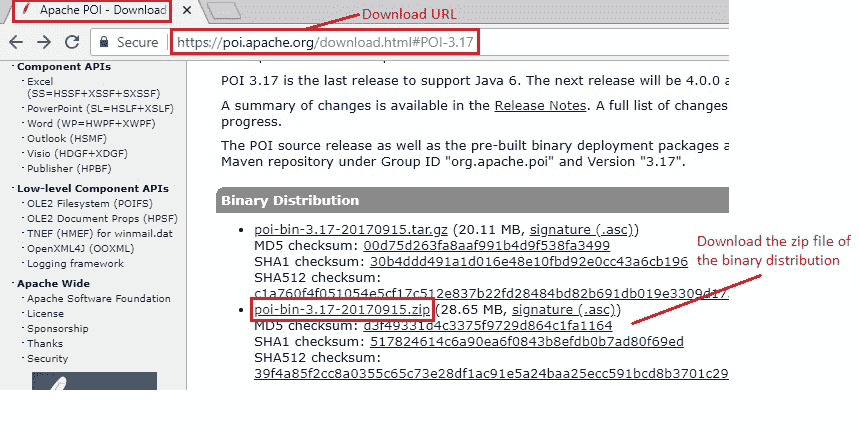Click the address bar URL field
Image resolution: width=859 pixels, height=433 pixels.
click(x=325, y=42)
